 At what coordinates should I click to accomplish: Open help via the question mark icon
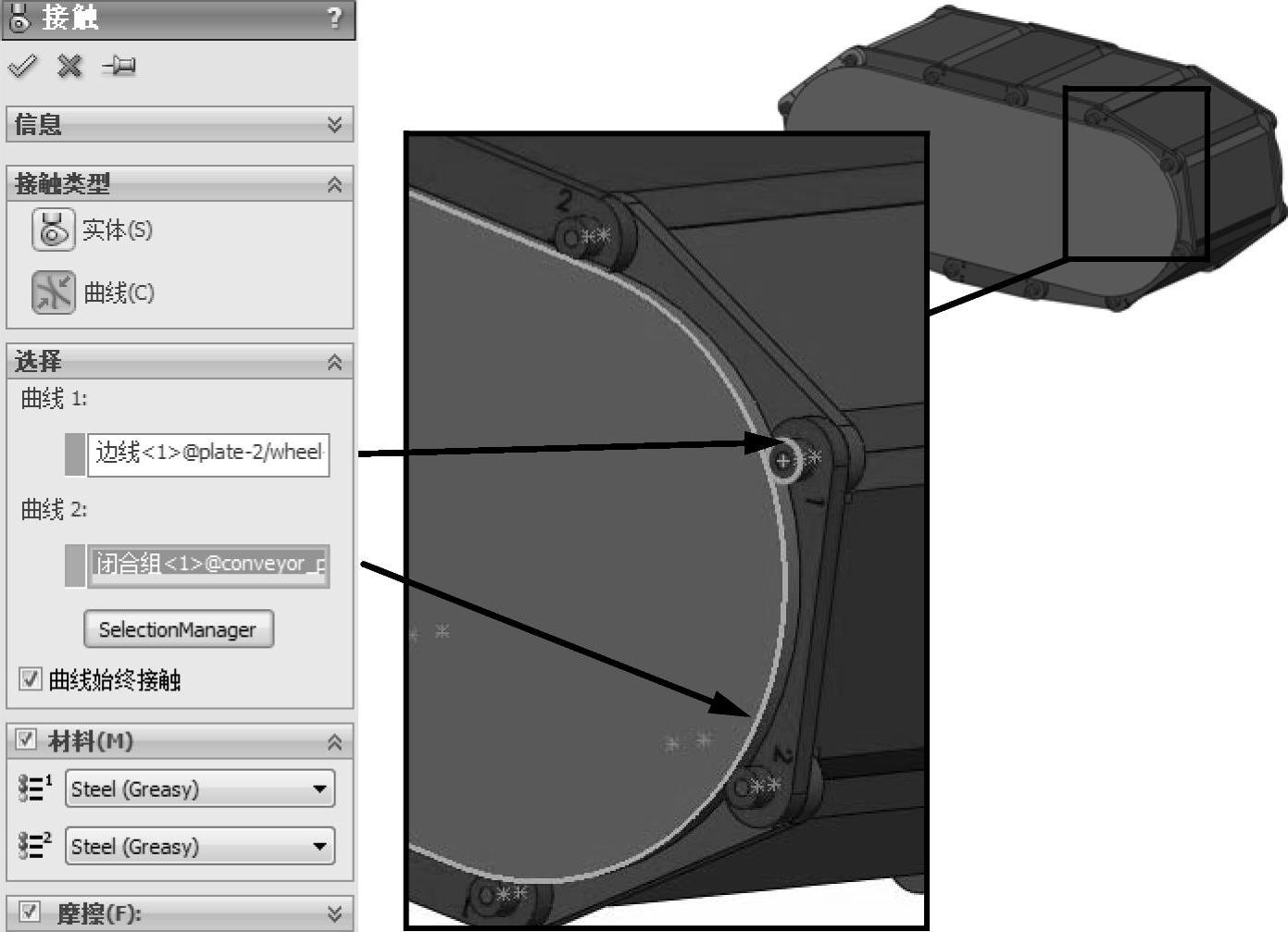coord(334,18)
